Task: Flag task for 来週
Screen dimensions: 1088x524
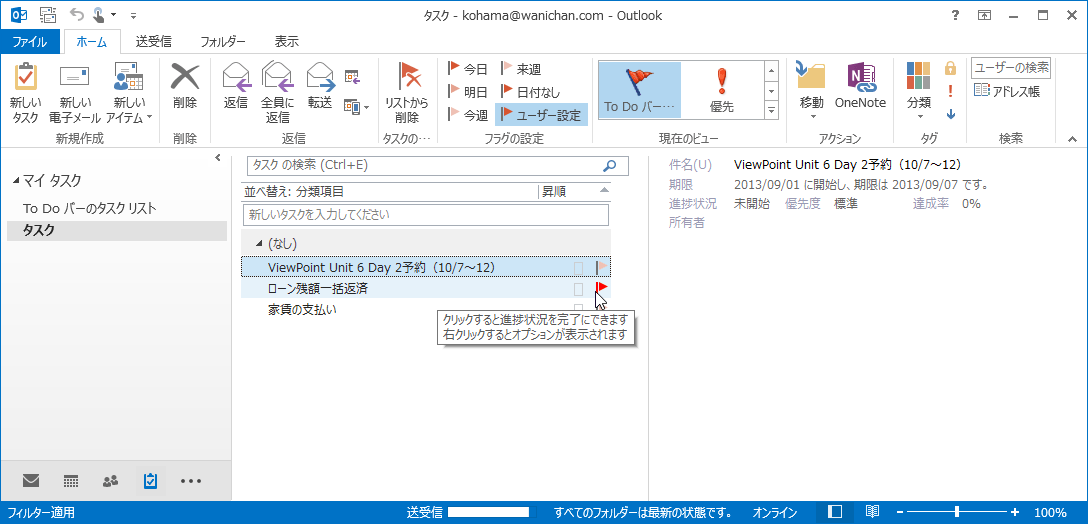Action: tap(520, 69)
